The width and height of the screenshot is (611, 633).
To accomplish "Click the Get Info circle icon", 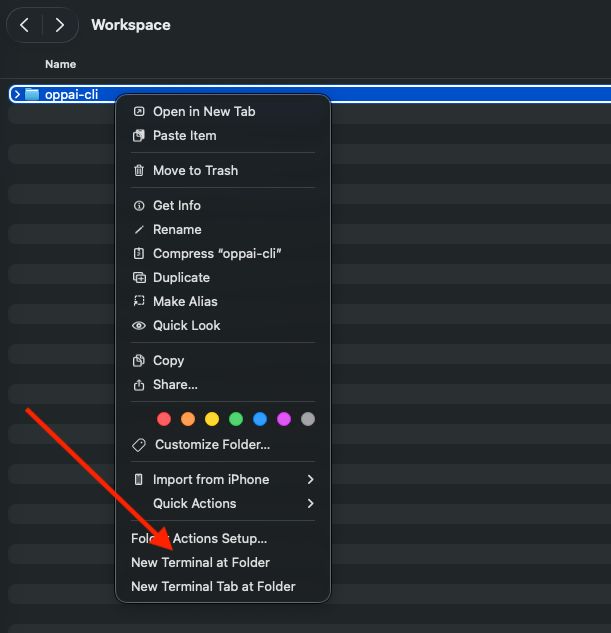I will pyautogui.click(x=139, y=205).
